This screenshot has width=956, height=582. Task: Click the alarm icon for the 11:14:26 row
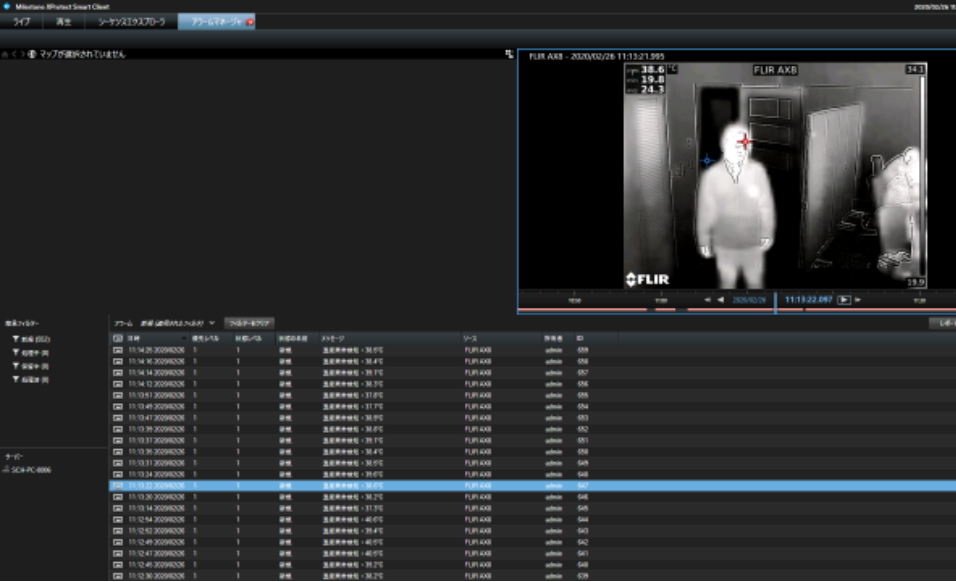tap(118, 350)
